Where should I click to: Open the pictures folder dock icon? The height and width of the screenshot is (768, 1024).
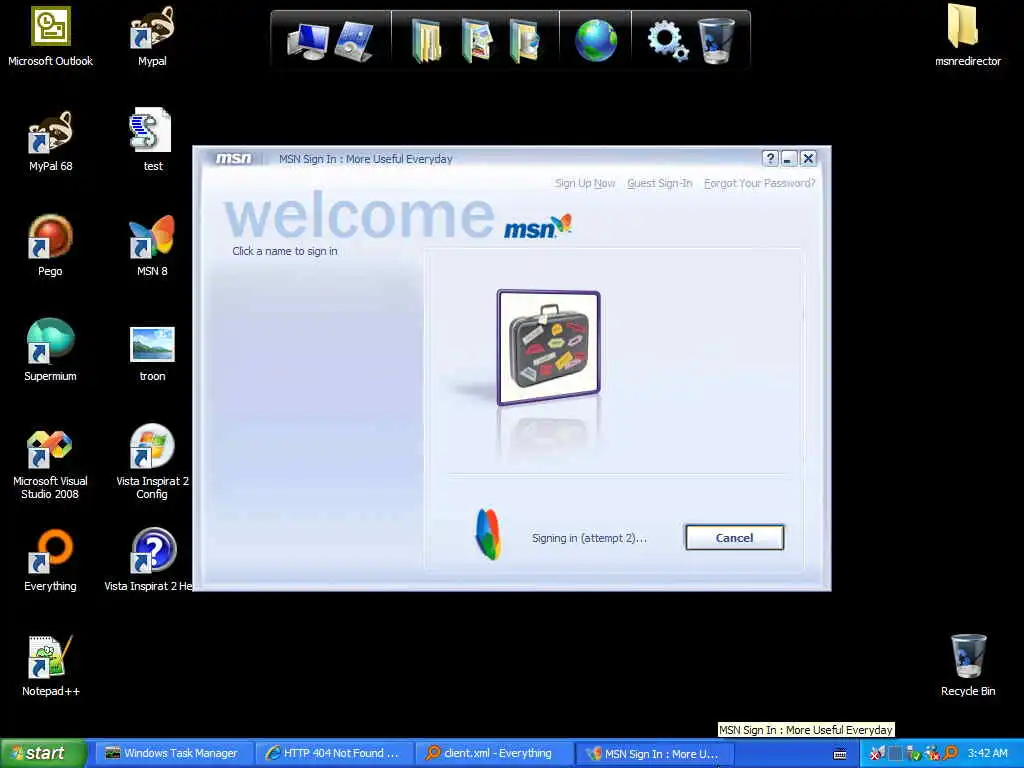tap(476, 40)
